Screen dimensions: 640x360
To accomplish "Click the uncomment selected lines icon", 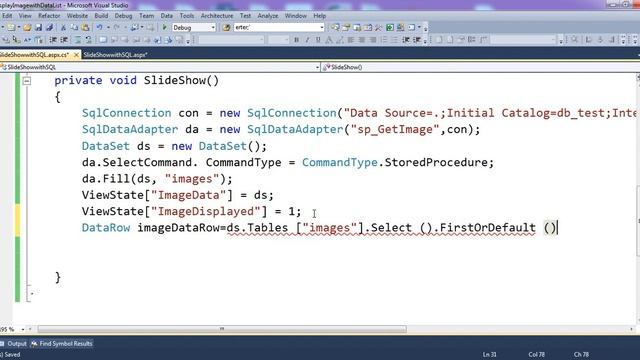I will 88,40.
